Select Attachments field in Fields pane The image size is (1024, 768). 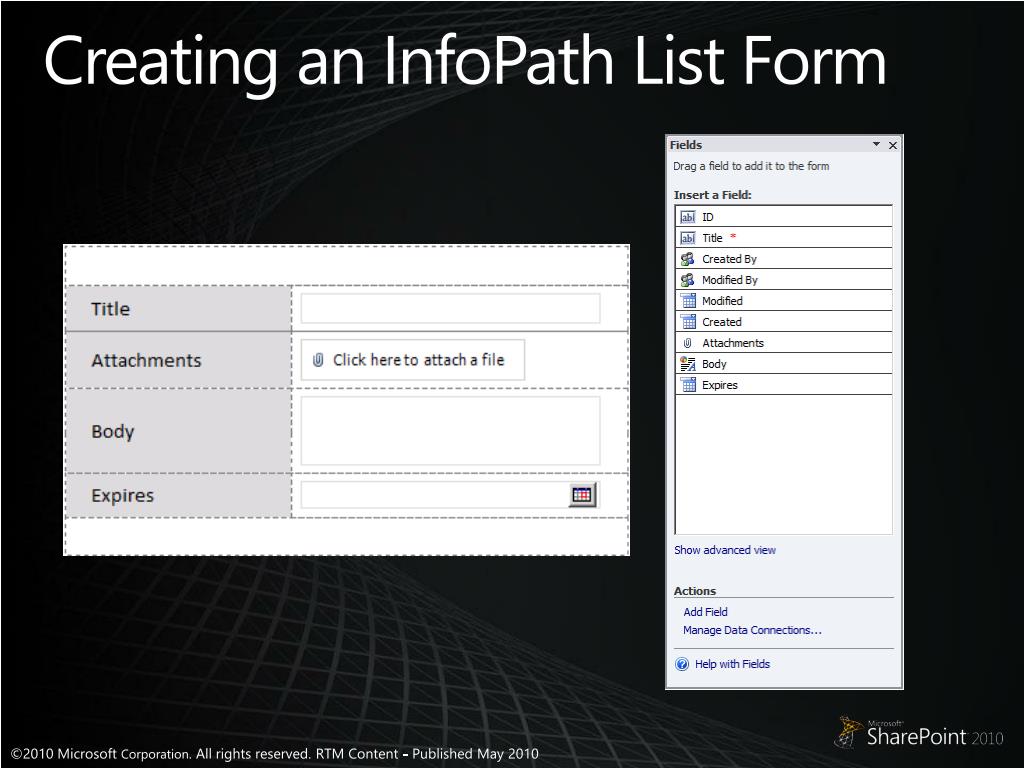point(784,343)
